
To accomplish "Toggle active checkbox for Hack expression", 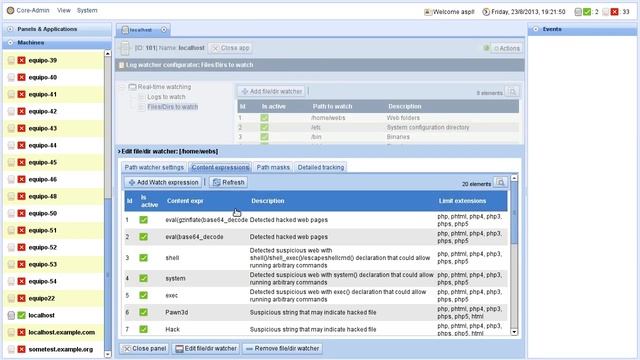I will [144, 329].
